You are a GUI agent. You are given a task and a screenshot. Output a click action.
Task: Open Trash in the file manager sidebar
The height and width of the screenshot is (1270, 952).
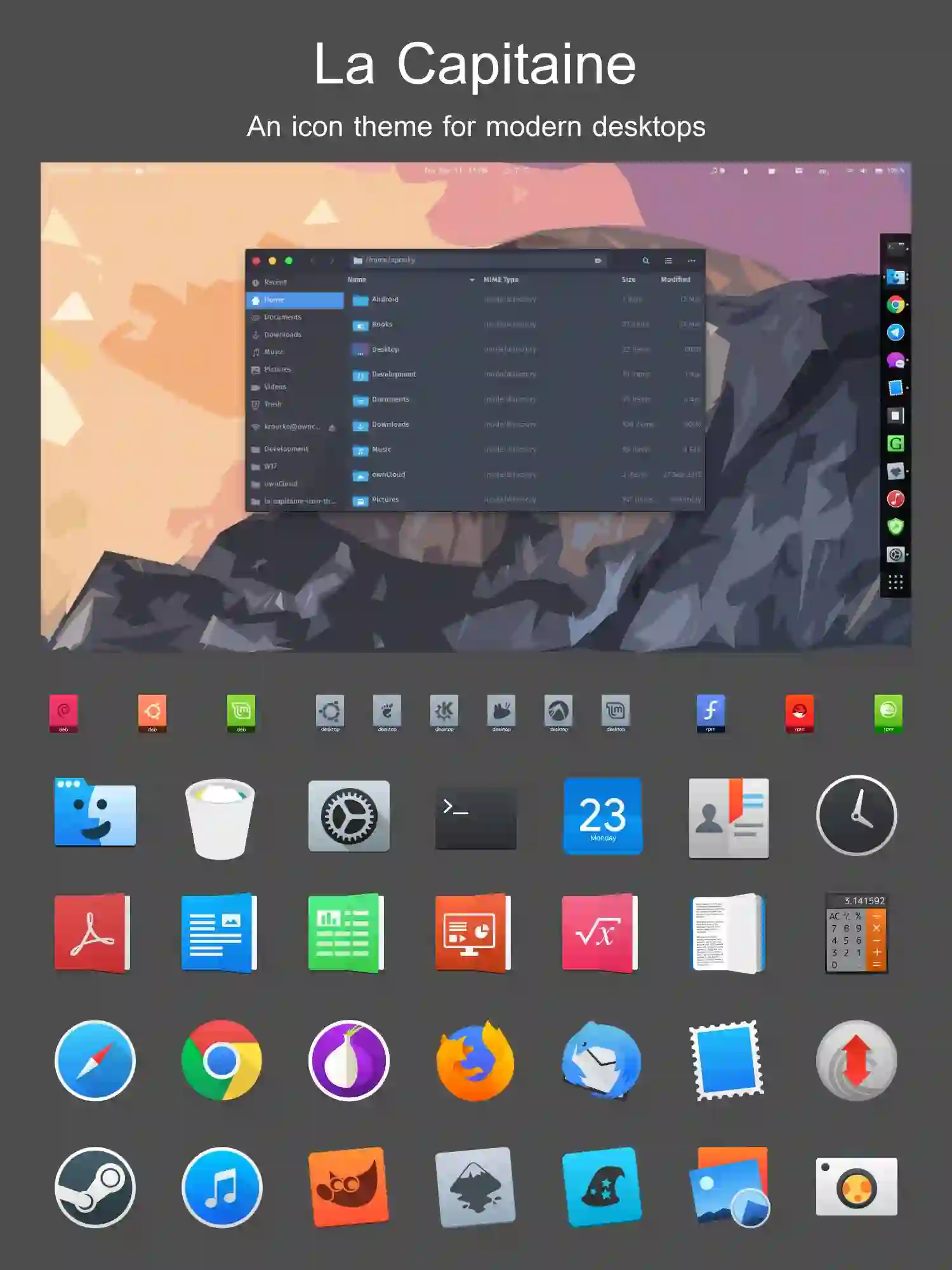[295, 404]
